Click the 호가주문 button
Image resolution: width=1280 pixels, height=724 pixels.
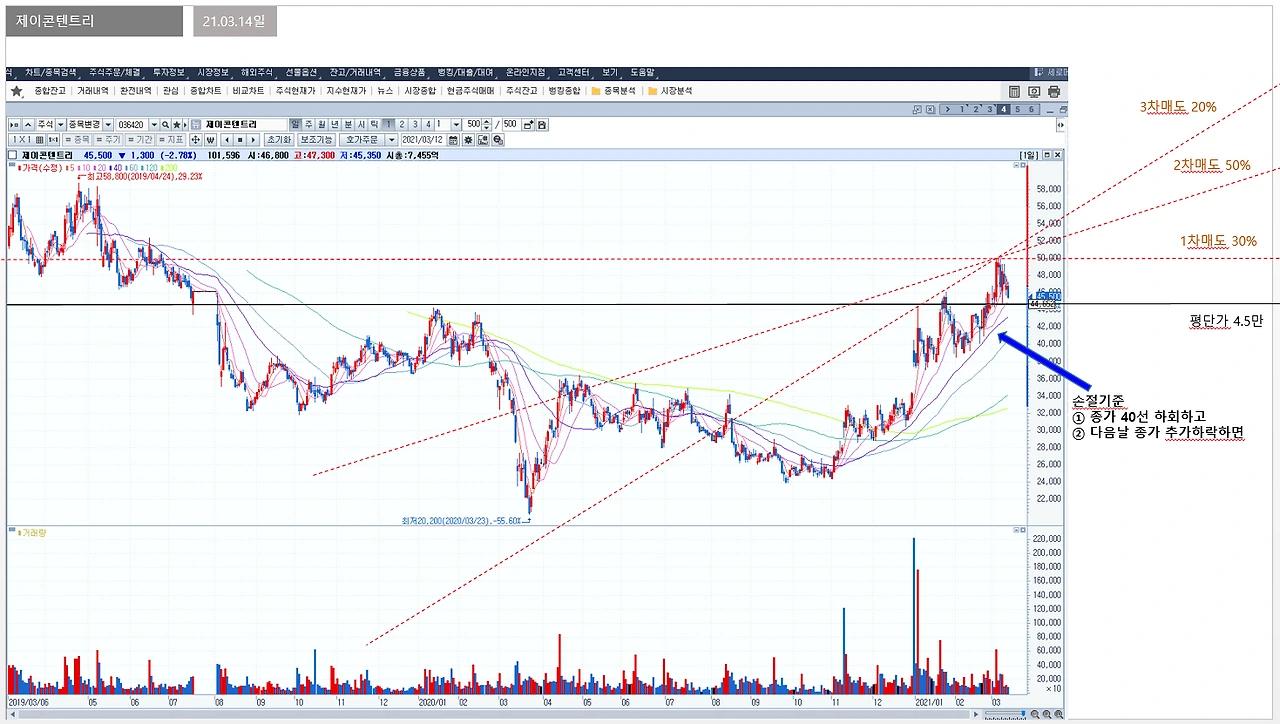[x=362, y=140]
